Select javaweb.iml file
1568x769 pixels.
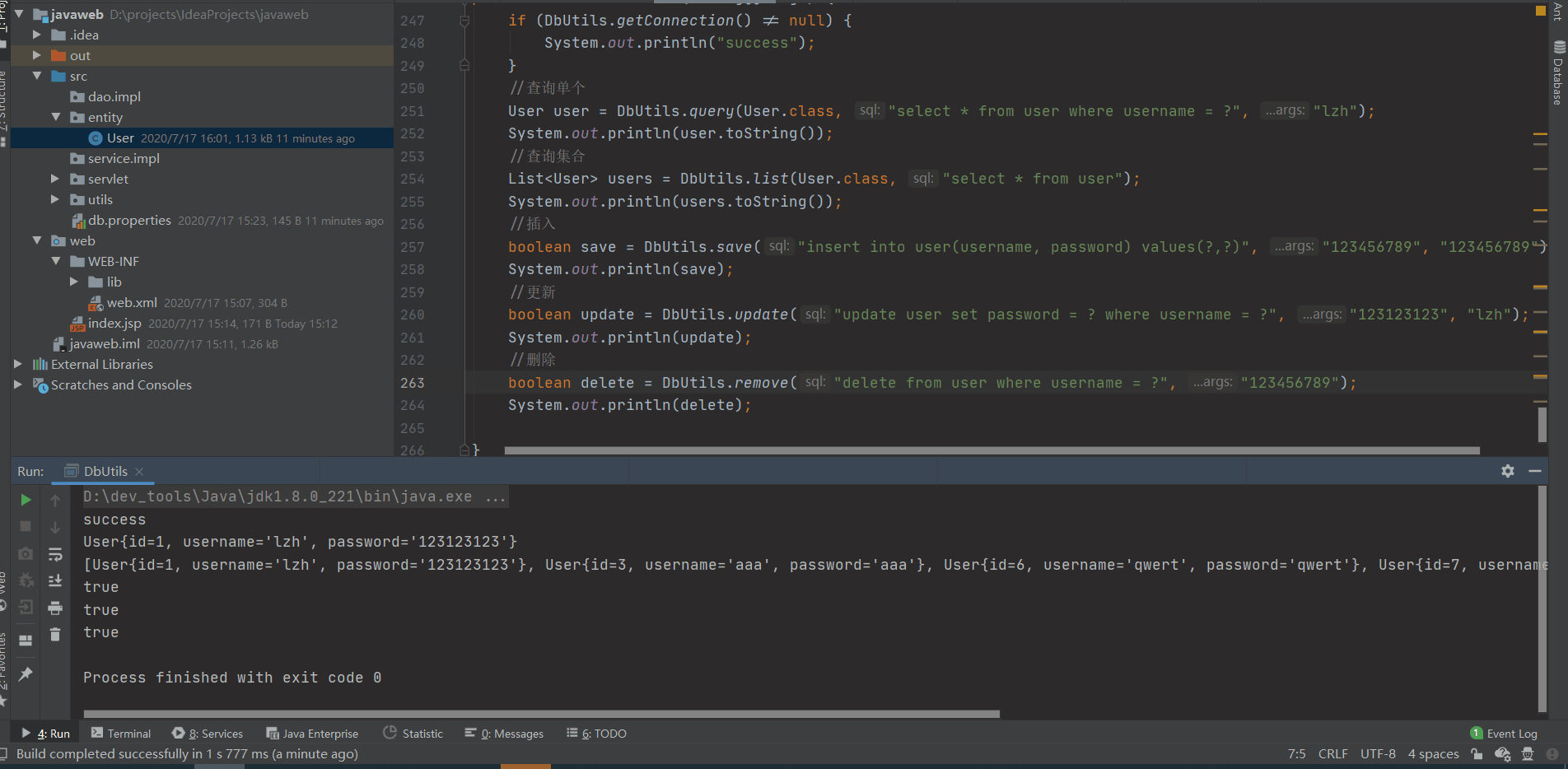point(105,343)
